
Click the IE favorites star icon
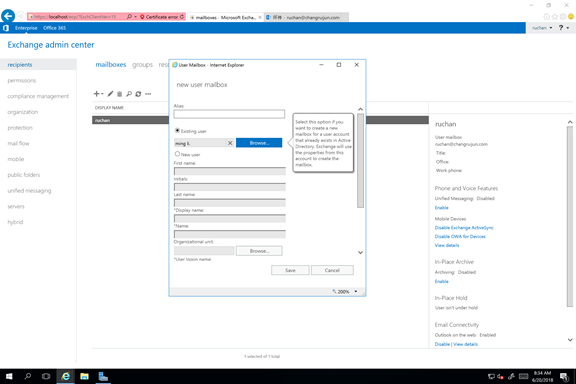[555, 17]
